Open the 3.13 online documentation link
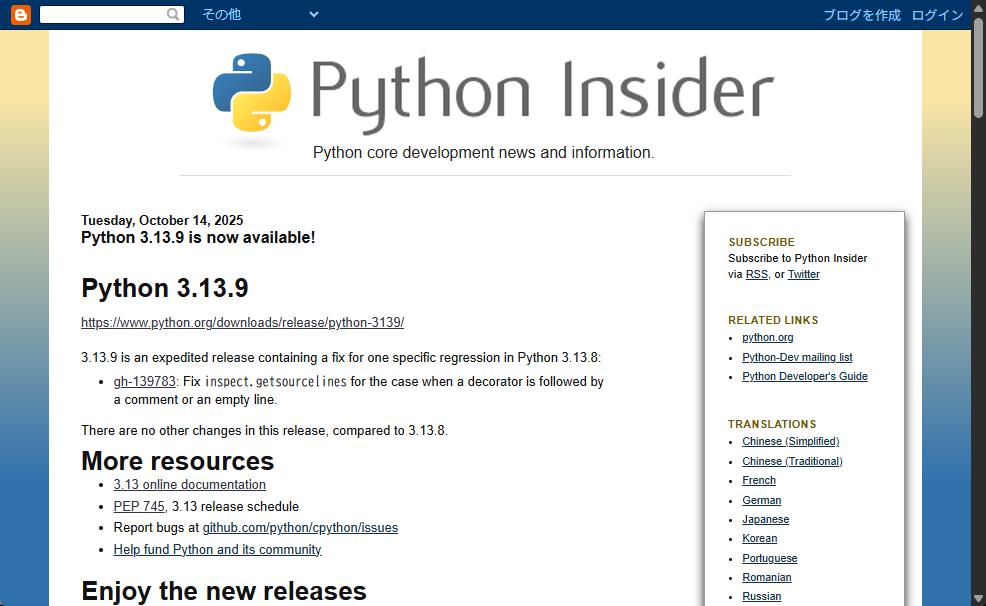 click(x=189, y=484)
